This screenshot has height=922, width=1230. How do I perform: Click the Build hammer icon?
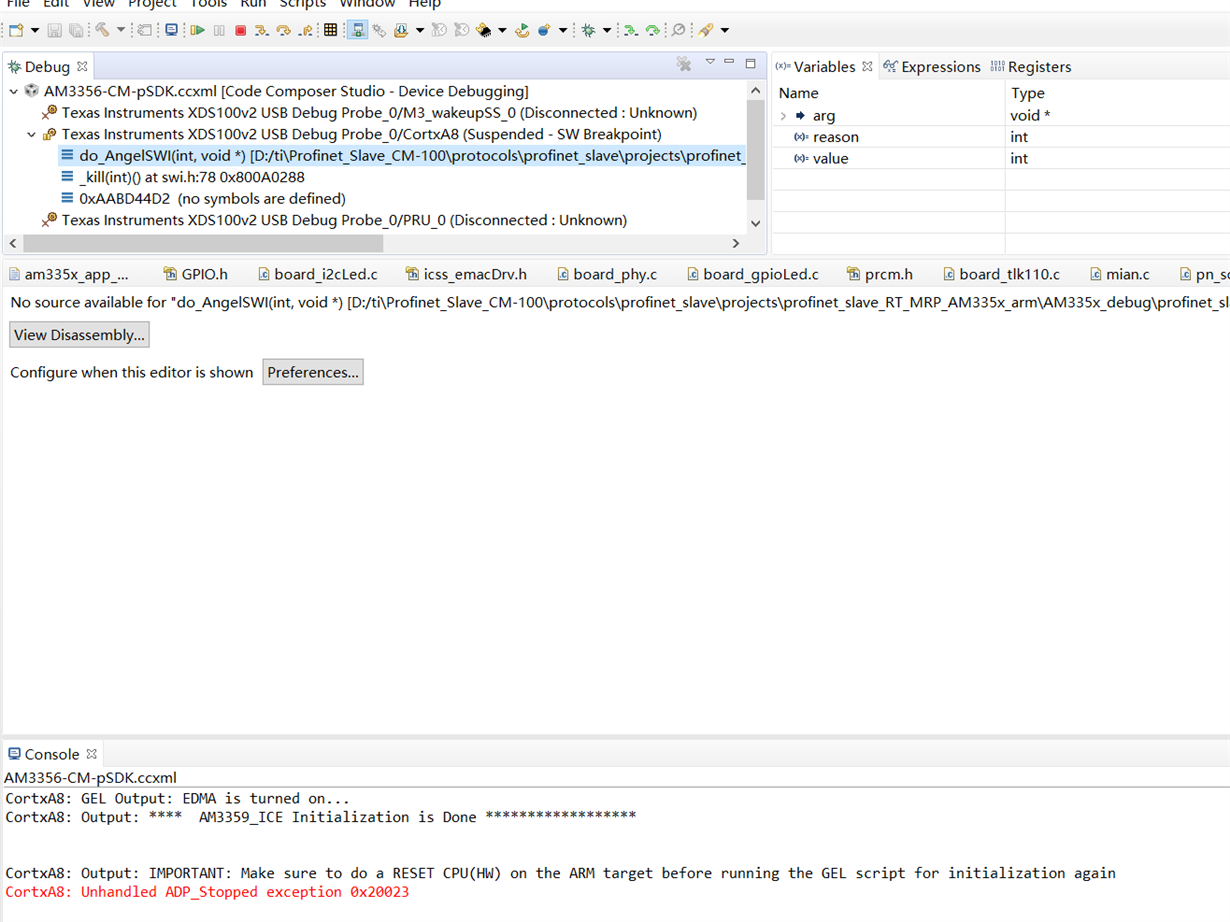(x=102, y=30)
